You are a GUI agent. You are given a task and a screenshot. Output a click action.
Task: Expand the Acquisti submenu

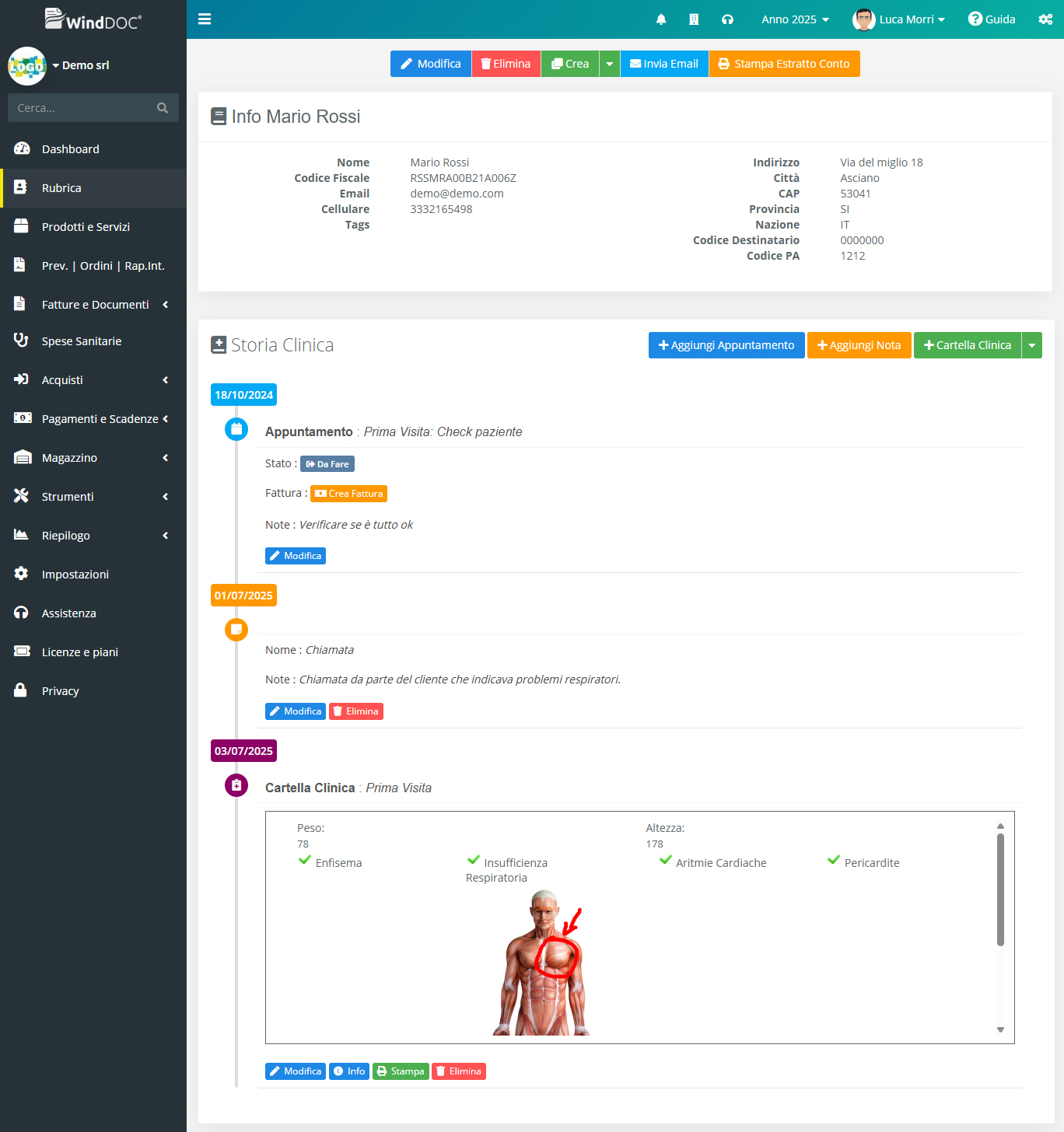coord(165,380)
